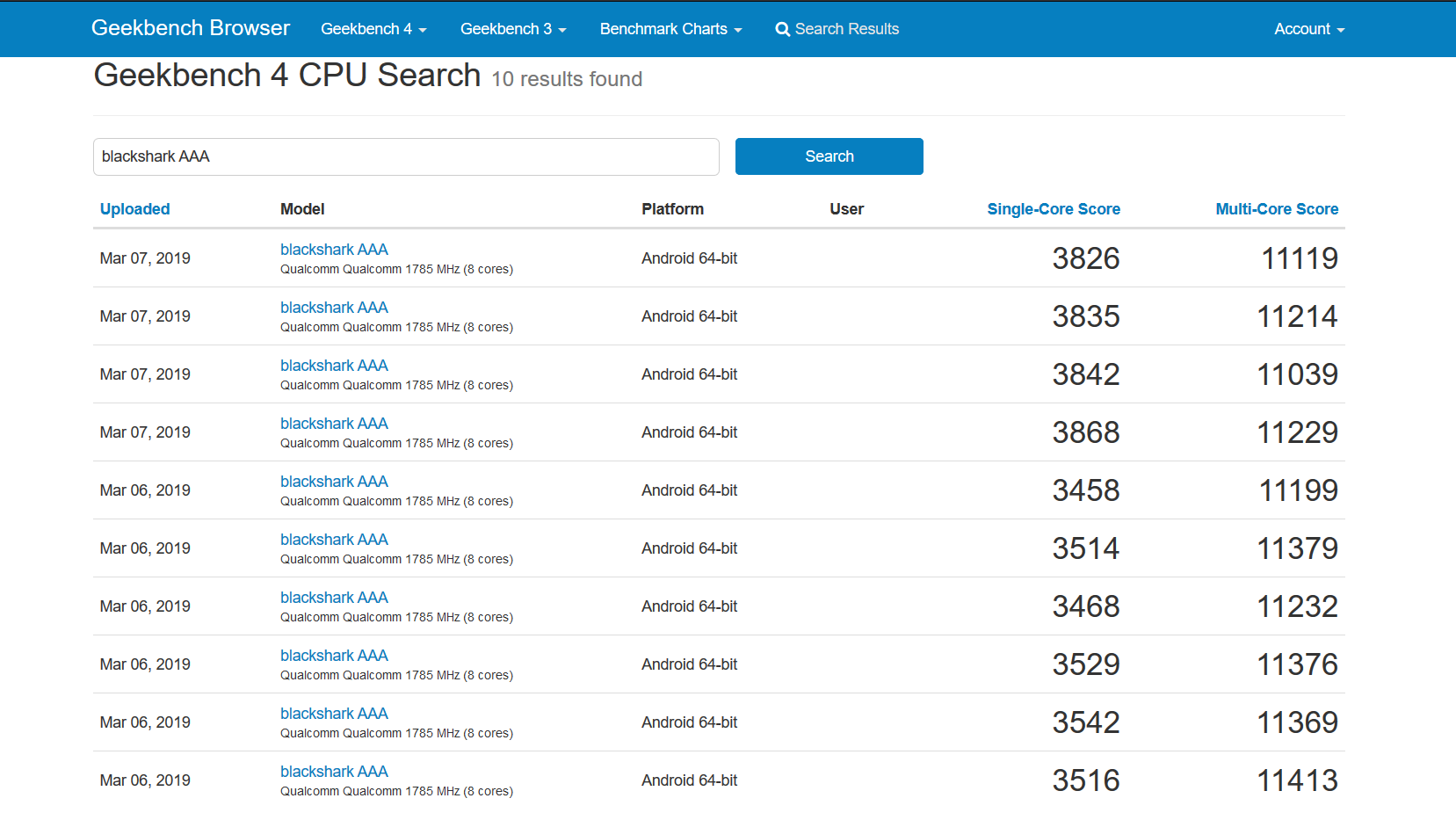Open blackshark AAA result scoring 3542
Image resolution: width=1456 pixels, height=820 pixels.
[334, 714]
